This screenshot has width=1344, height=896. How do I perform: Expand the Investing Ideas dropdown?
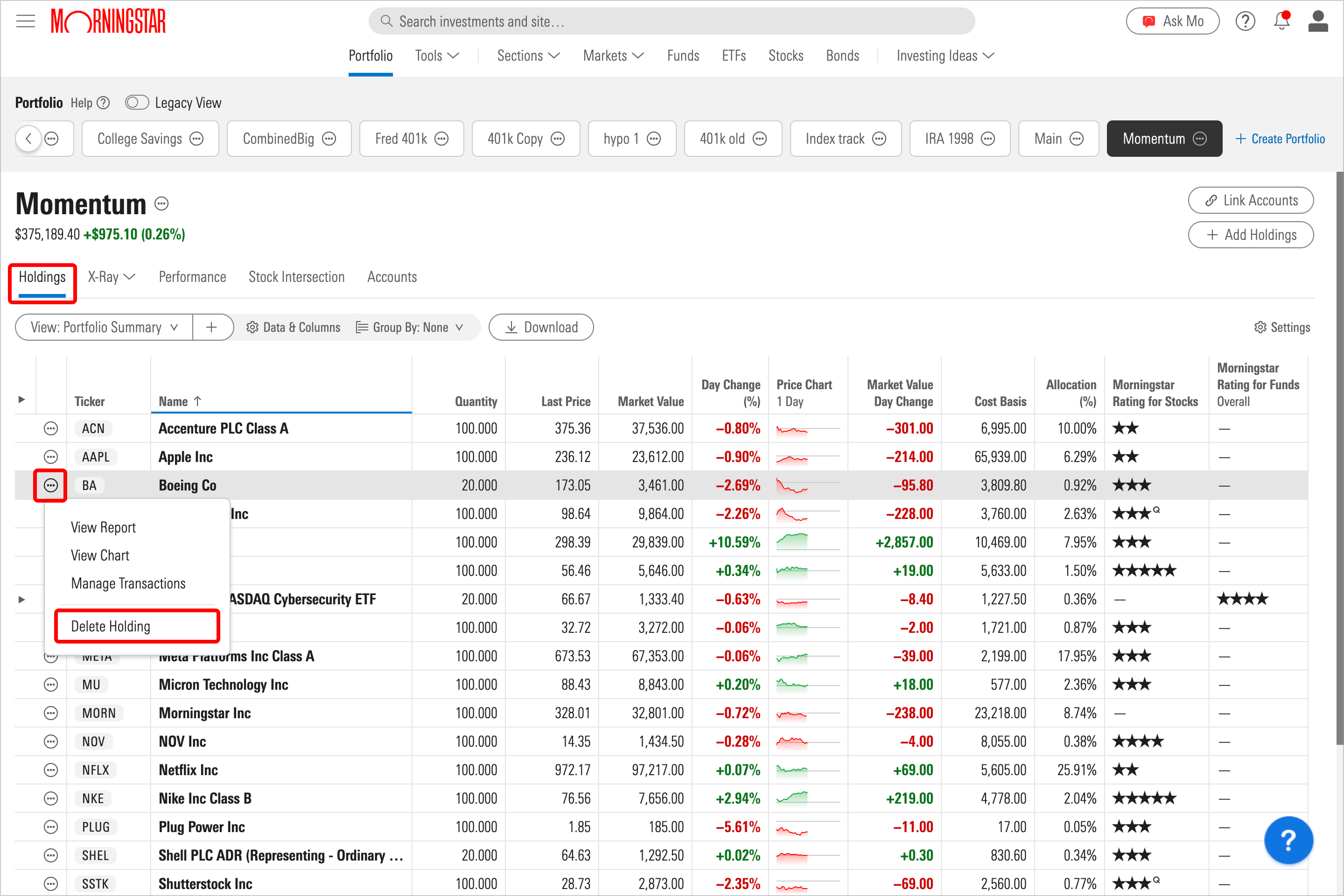(945, 56)
